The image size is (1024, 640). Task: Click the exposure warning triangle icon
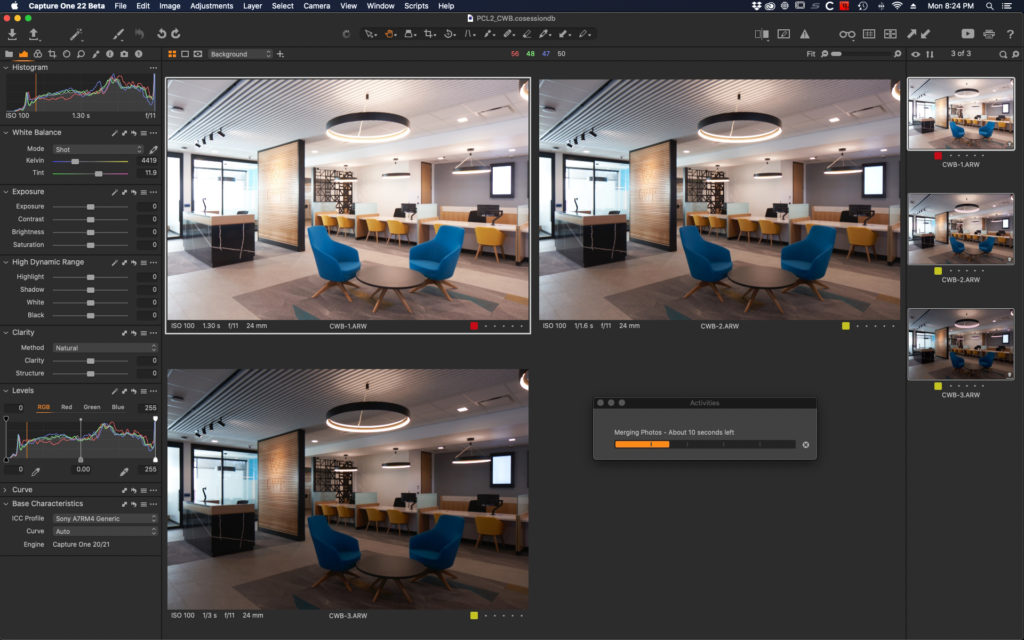coord(805,34)
